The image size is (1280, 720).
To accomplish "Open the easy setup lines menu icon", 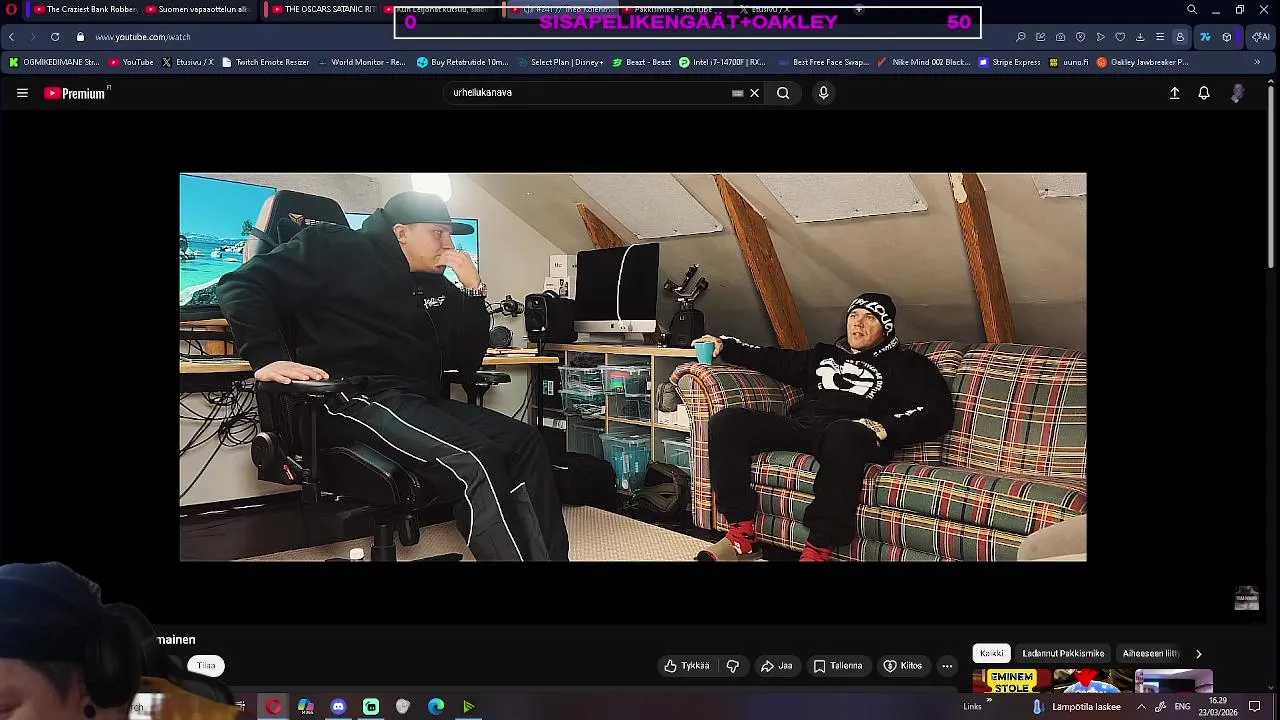I will point(1160,37).
